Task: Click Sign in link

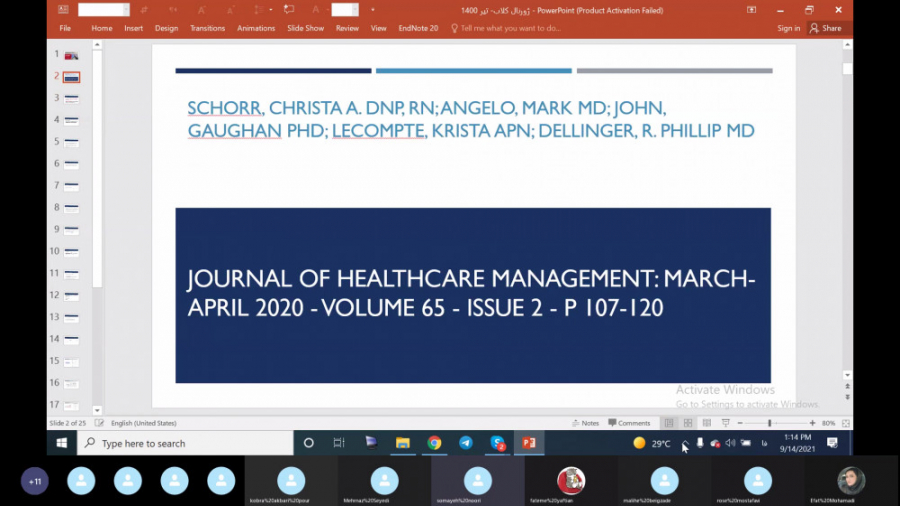Action: pos(788,28)
